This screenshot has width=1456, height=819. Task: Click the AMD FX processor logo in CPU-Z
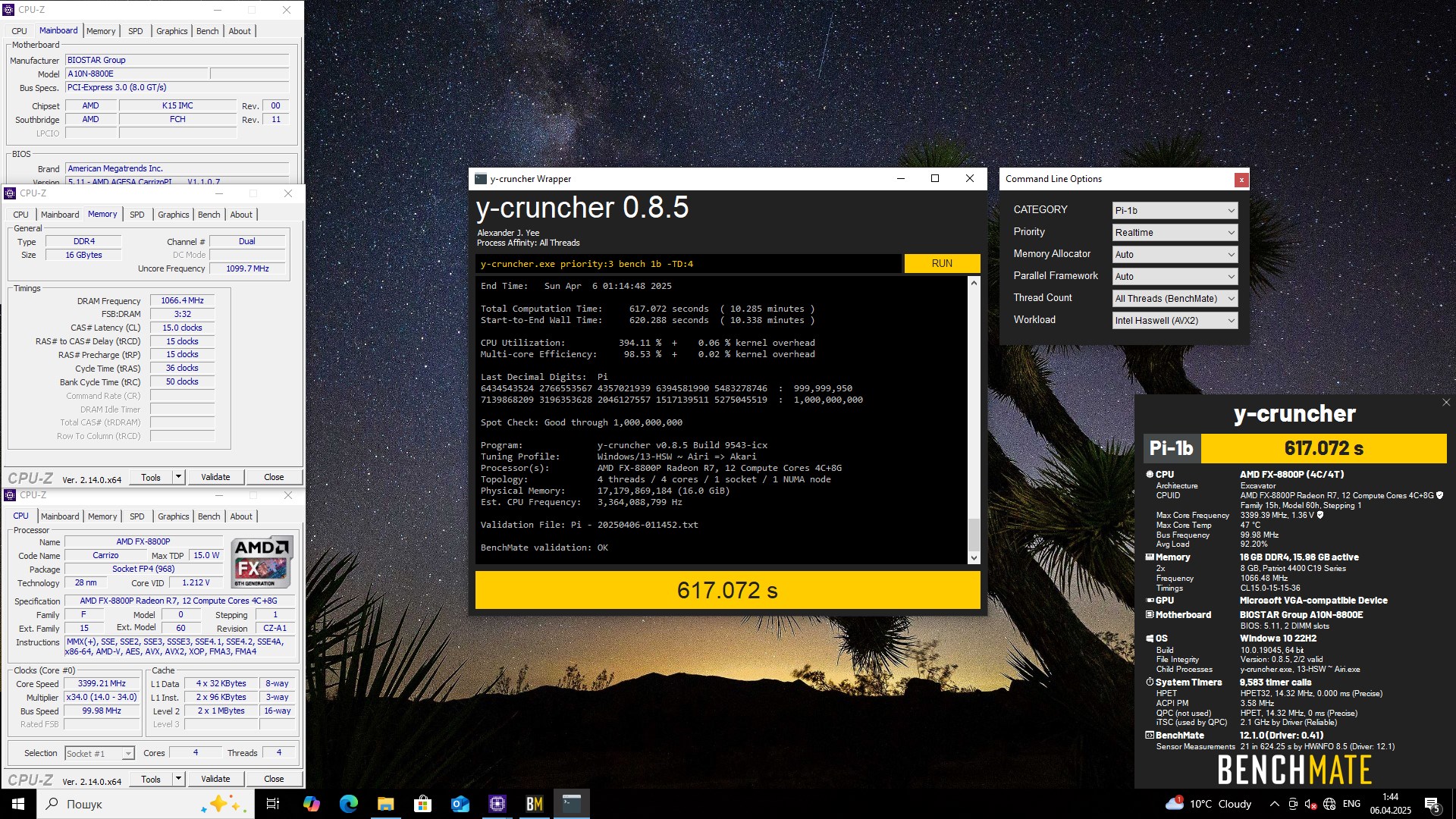coord(262,561)
